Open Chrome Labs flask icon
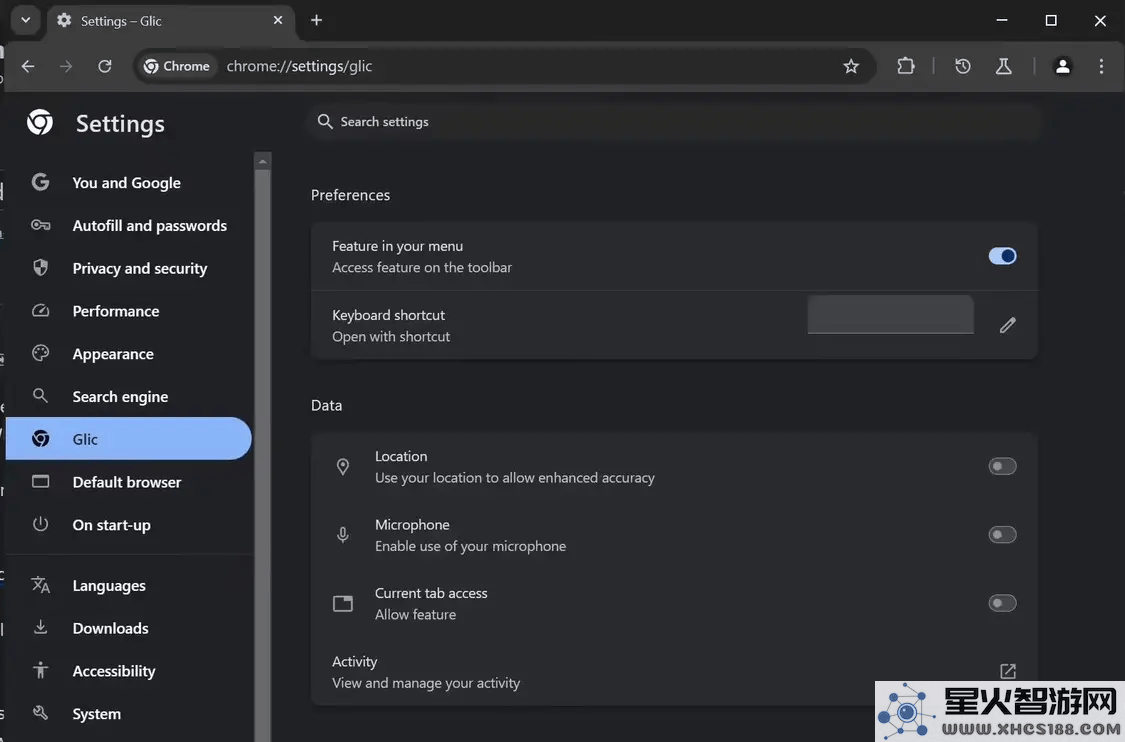1125x742 pixels. click(x=1004, y=66)
